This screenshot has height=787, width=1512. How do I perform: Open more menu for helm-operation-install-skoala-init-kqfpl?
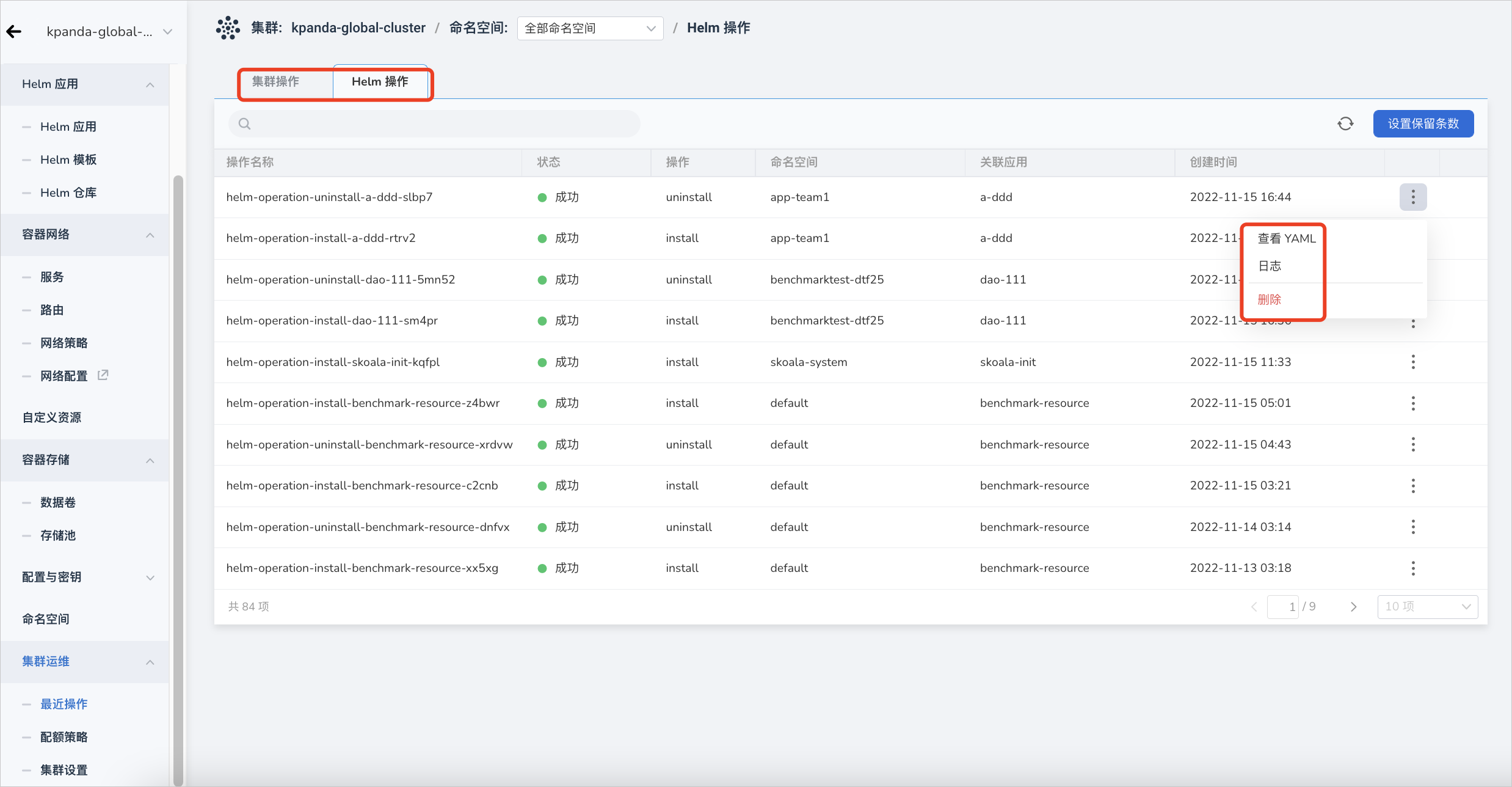[1413, 362]
